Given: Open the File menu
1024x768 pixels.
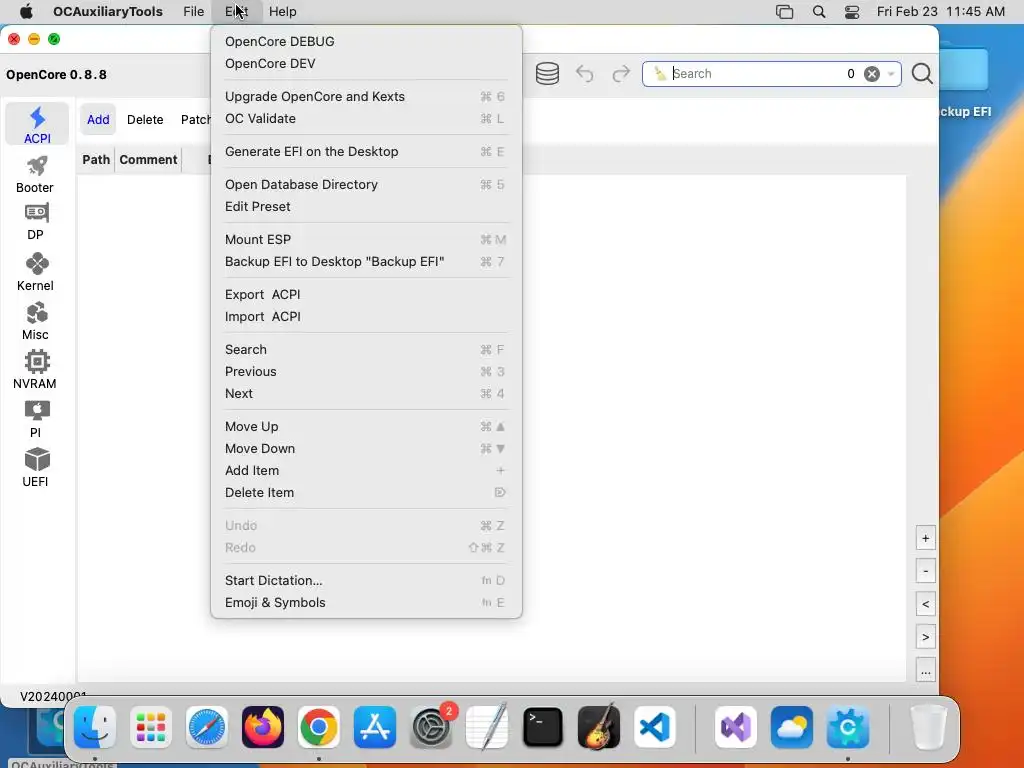Looking at the screenshot, I should [193, 11].
